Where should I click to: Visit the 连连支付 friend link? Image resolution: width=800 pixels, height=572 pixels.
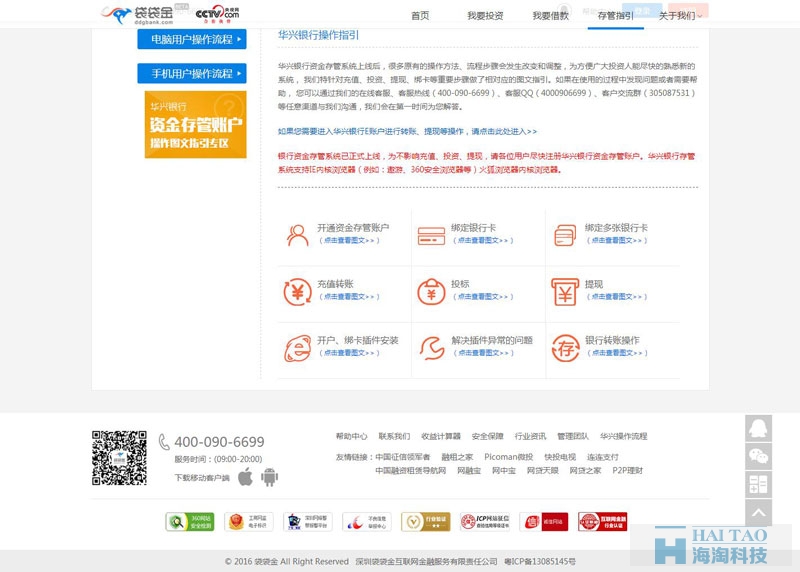pyautogui.click(x=603, y=457)
